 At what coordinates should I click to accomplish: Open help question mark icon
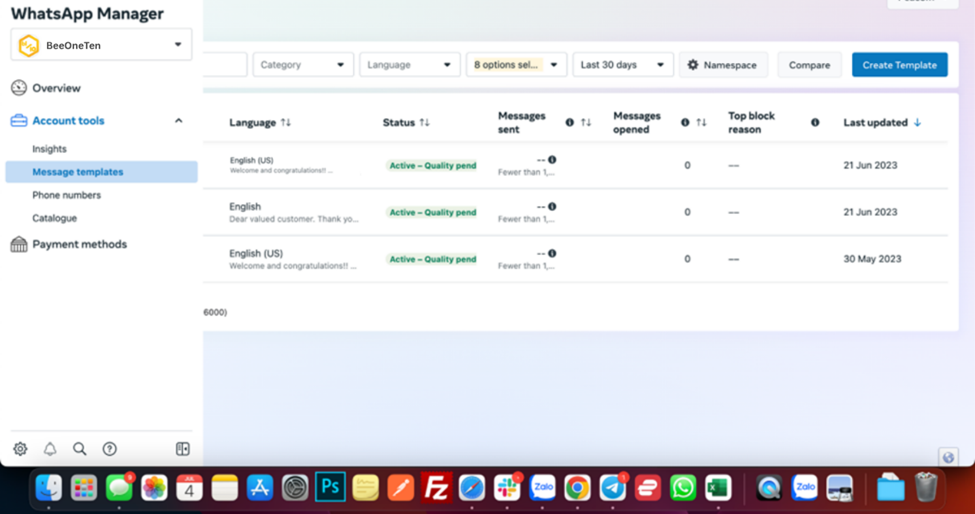110,449
